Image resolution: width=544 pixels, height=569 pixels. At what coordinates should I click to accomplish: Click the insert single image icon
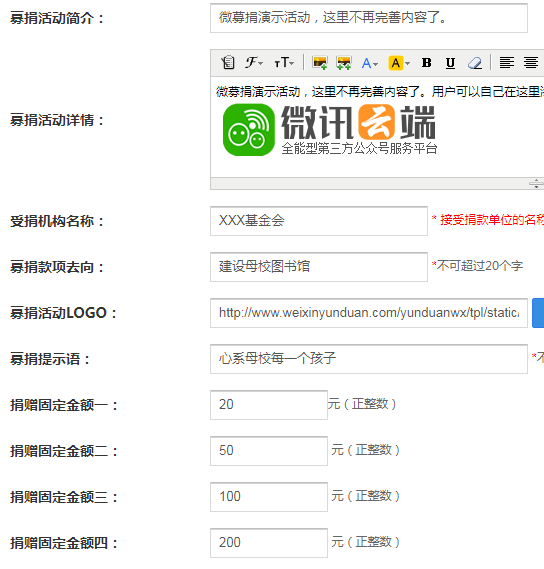click(320, 63)
